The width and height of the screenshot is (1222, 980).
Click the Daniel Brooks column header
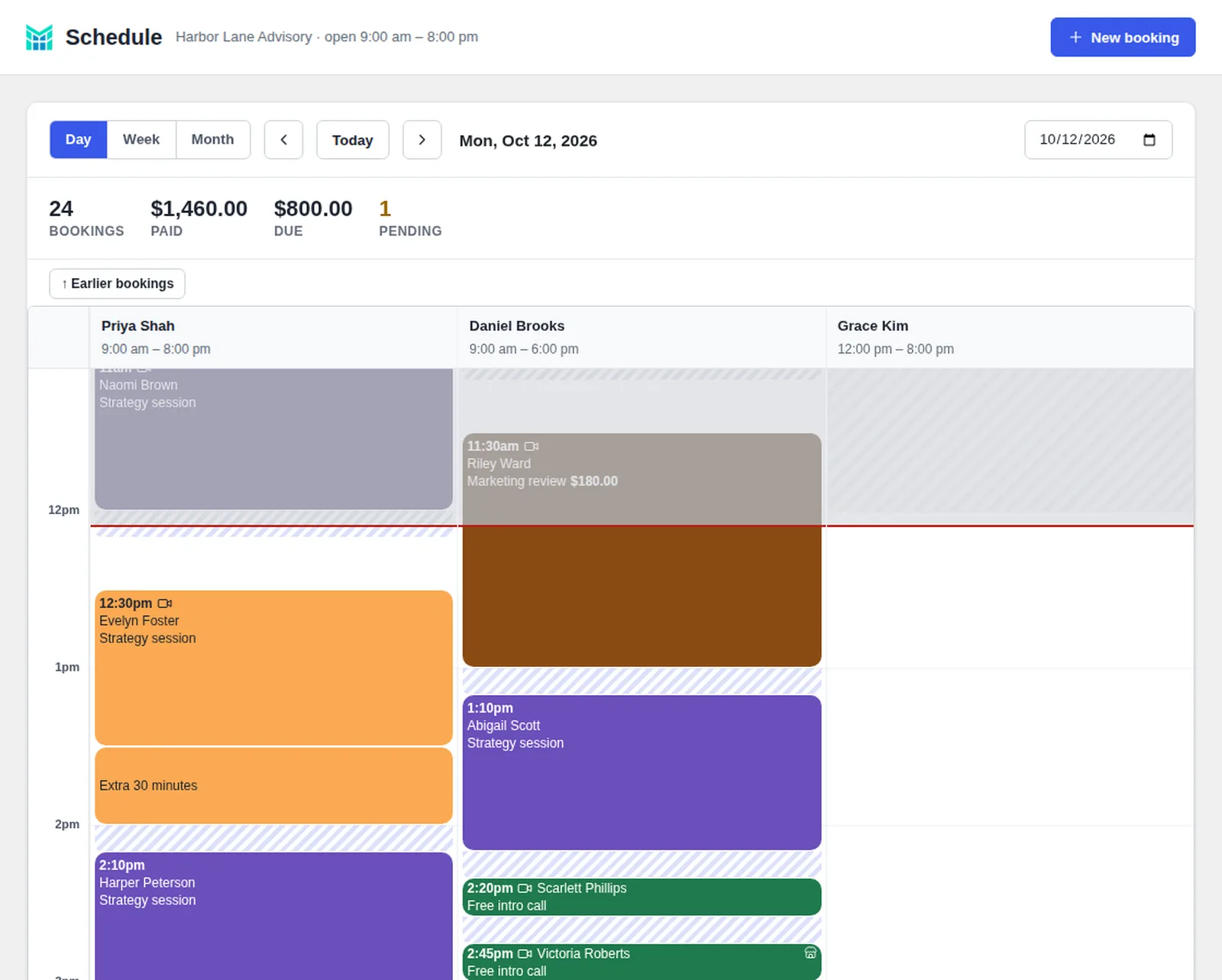click(x=642, y=338)
